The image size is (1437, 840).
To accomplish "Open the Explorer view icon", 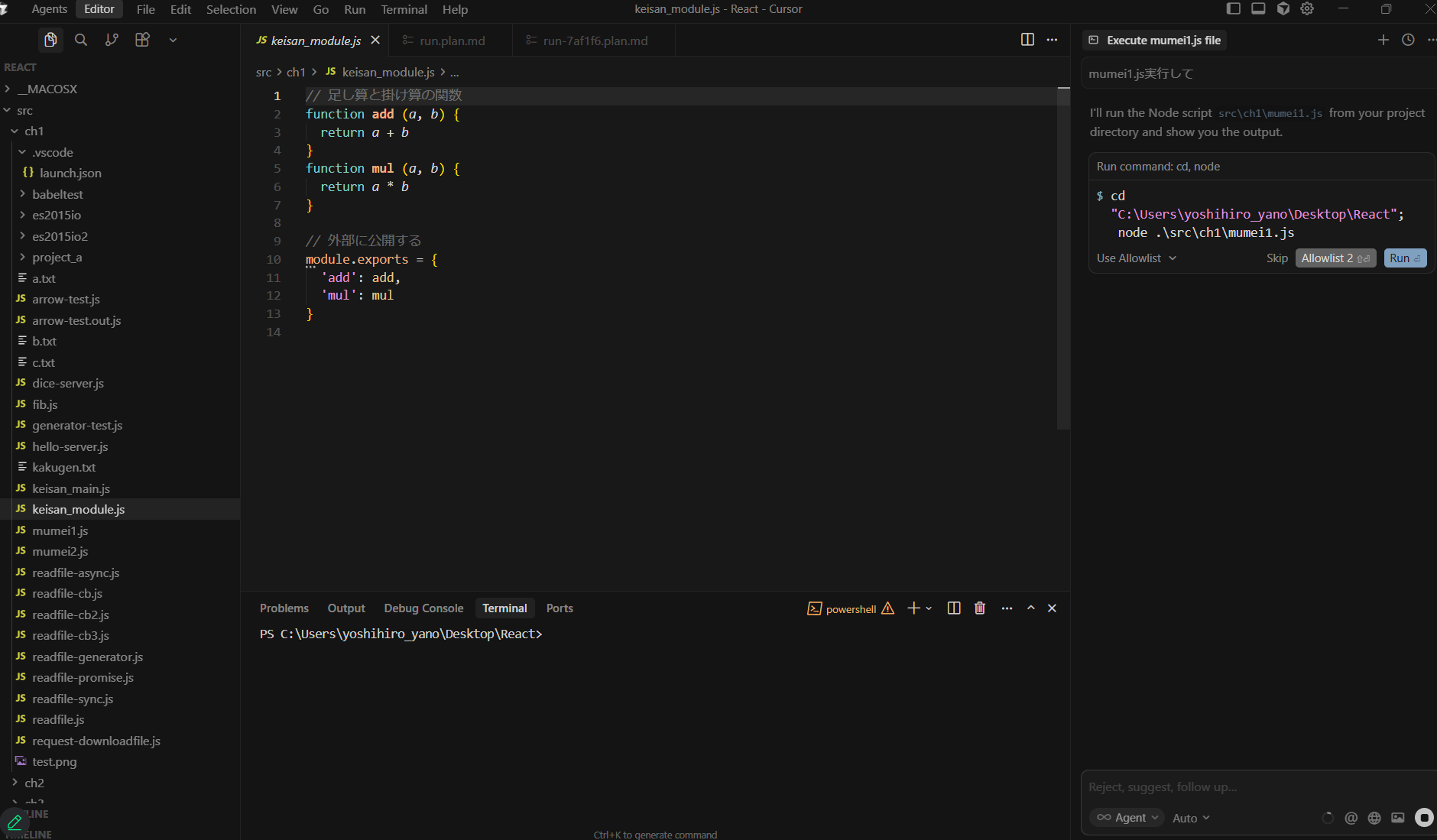I will [x=50, y=40].
